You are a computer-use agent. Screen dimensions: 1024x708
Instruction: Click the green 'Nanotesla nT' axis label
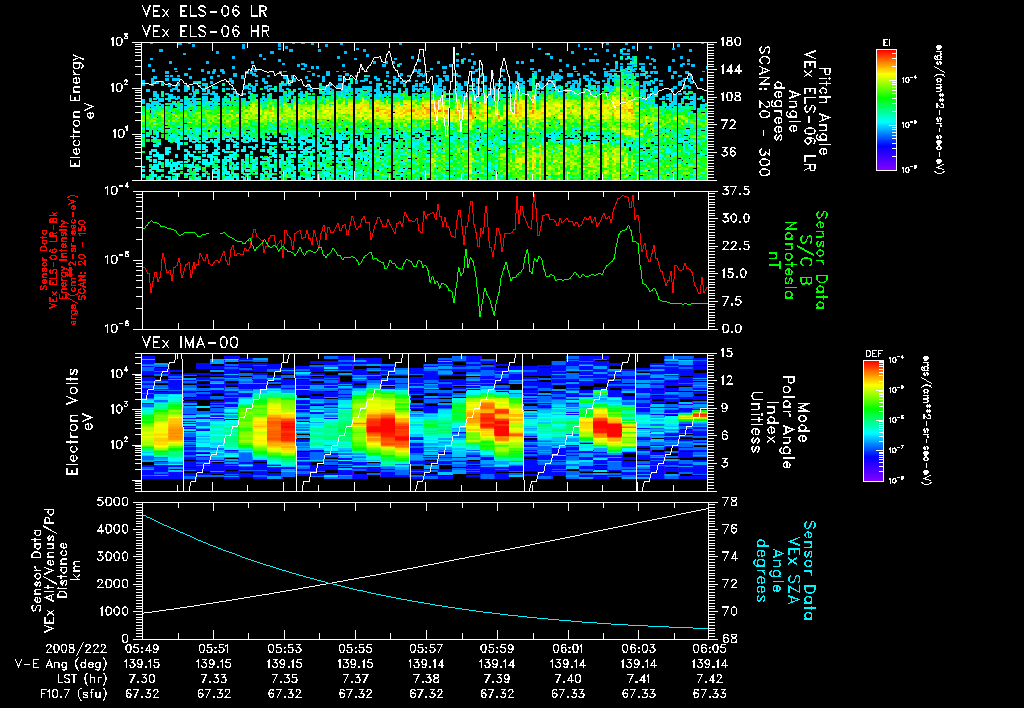tap(782, 260)
